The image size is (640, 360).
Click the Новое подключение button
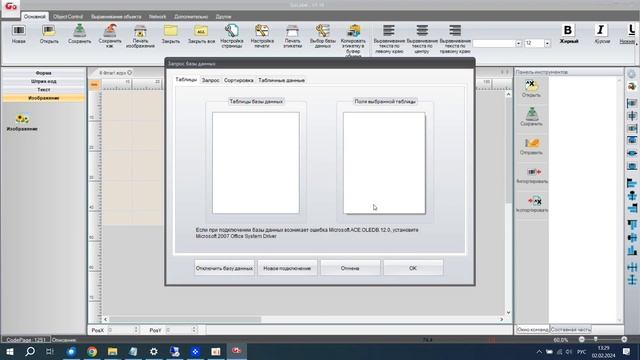[x=287, y=268]
